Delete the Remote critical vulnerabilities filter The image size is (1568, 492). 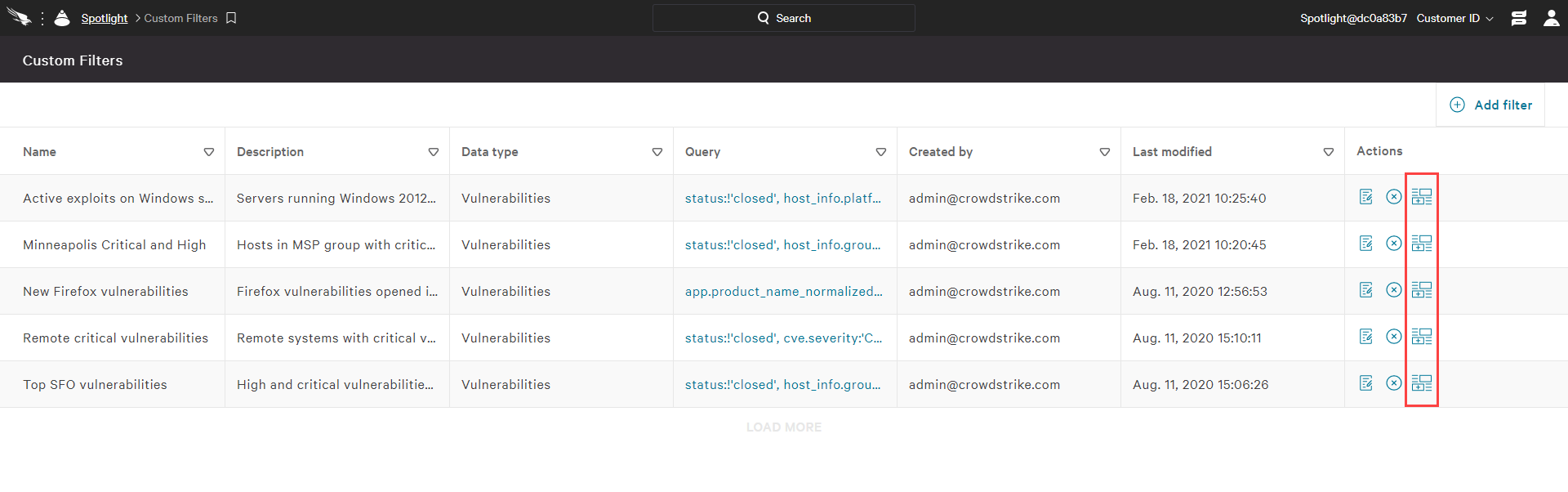1394,337
